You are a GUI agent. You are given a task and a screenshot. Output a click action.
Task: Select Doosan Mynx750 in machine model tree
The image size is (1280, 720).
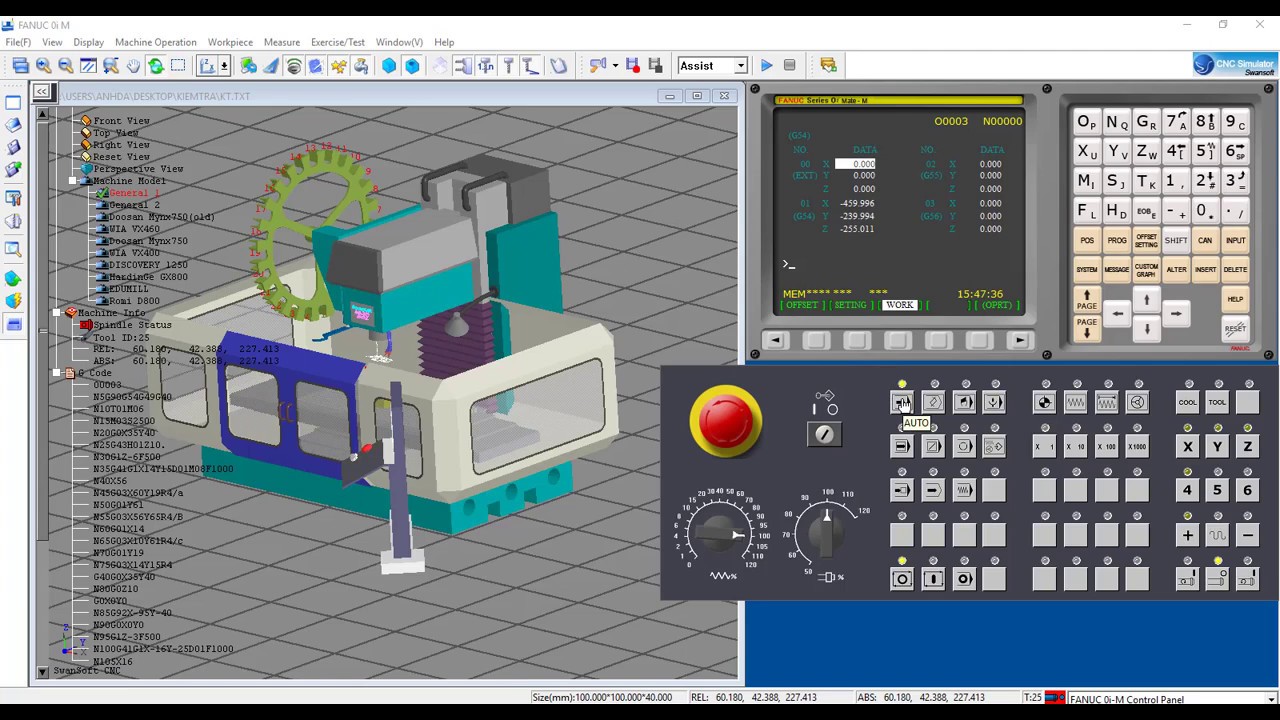click(147, 241)
